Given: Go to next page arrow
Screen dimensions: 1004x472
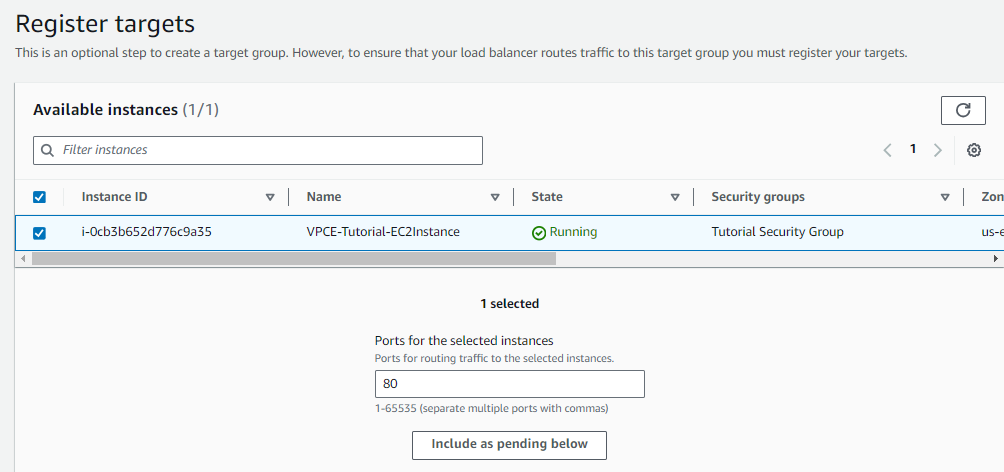Looking at the screenshot, I should 937,150.
